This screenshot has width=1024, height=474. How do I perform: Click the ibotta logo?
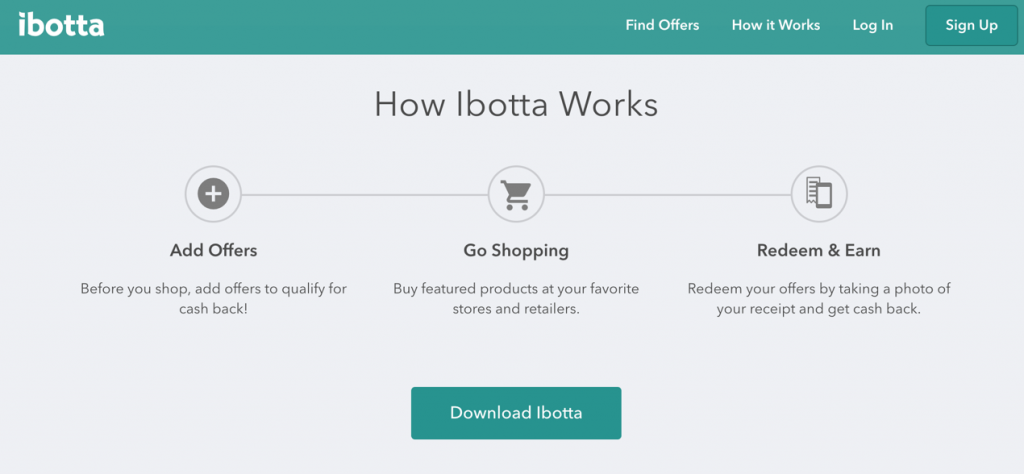(x=61, y=25)
